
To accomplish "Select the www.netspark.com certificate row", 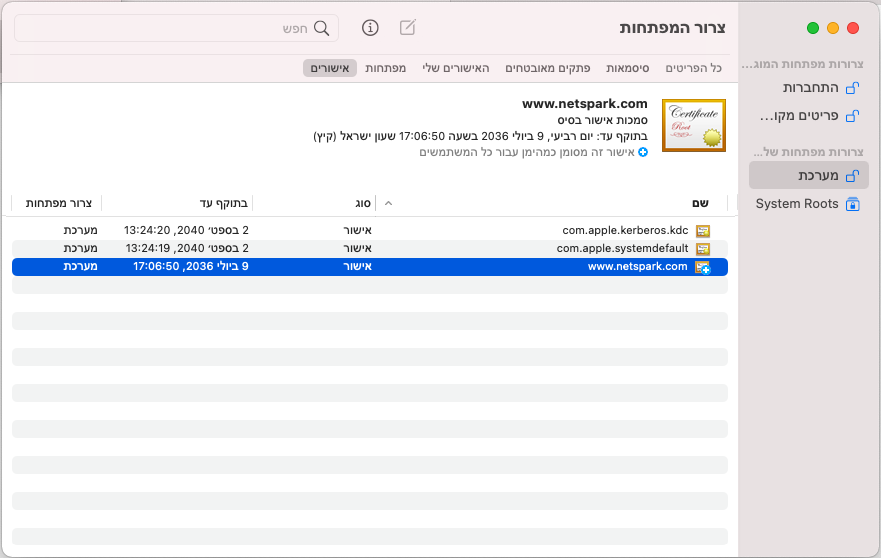I will pos(370,266).
